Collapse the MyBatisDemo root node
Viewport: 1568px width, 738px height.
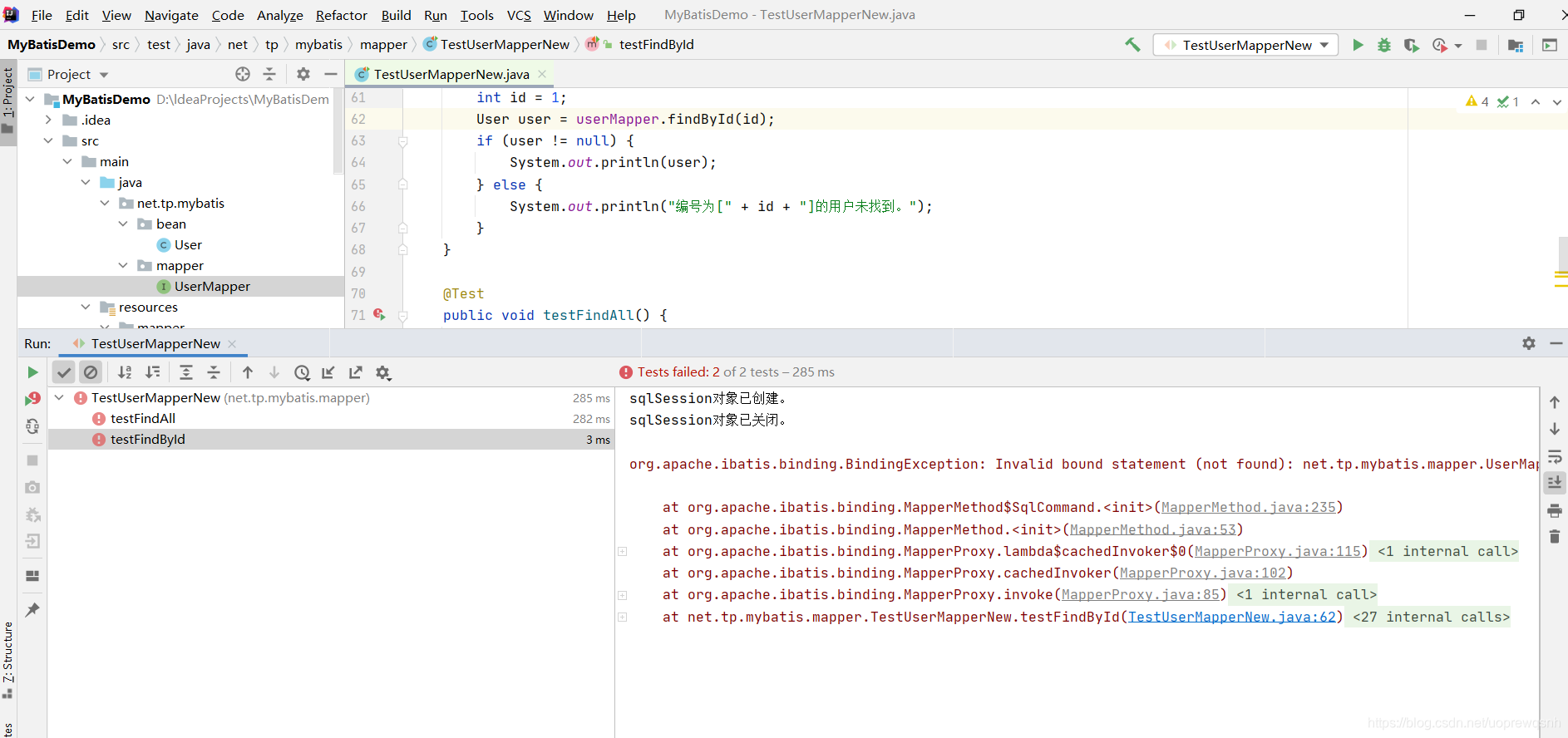[30, 99]
